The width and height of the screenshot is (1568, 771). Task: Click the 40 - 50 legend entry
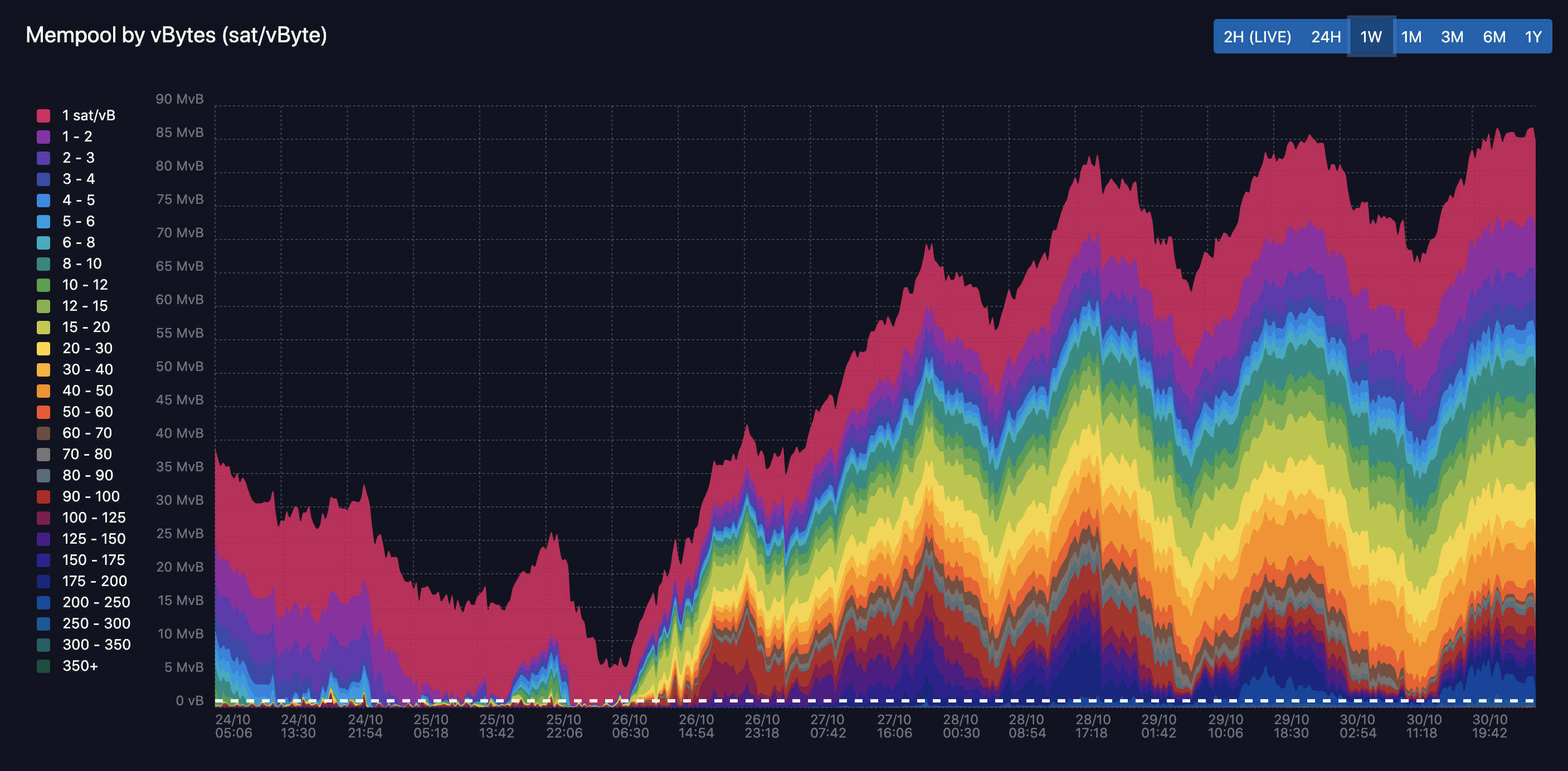[75, 391]
